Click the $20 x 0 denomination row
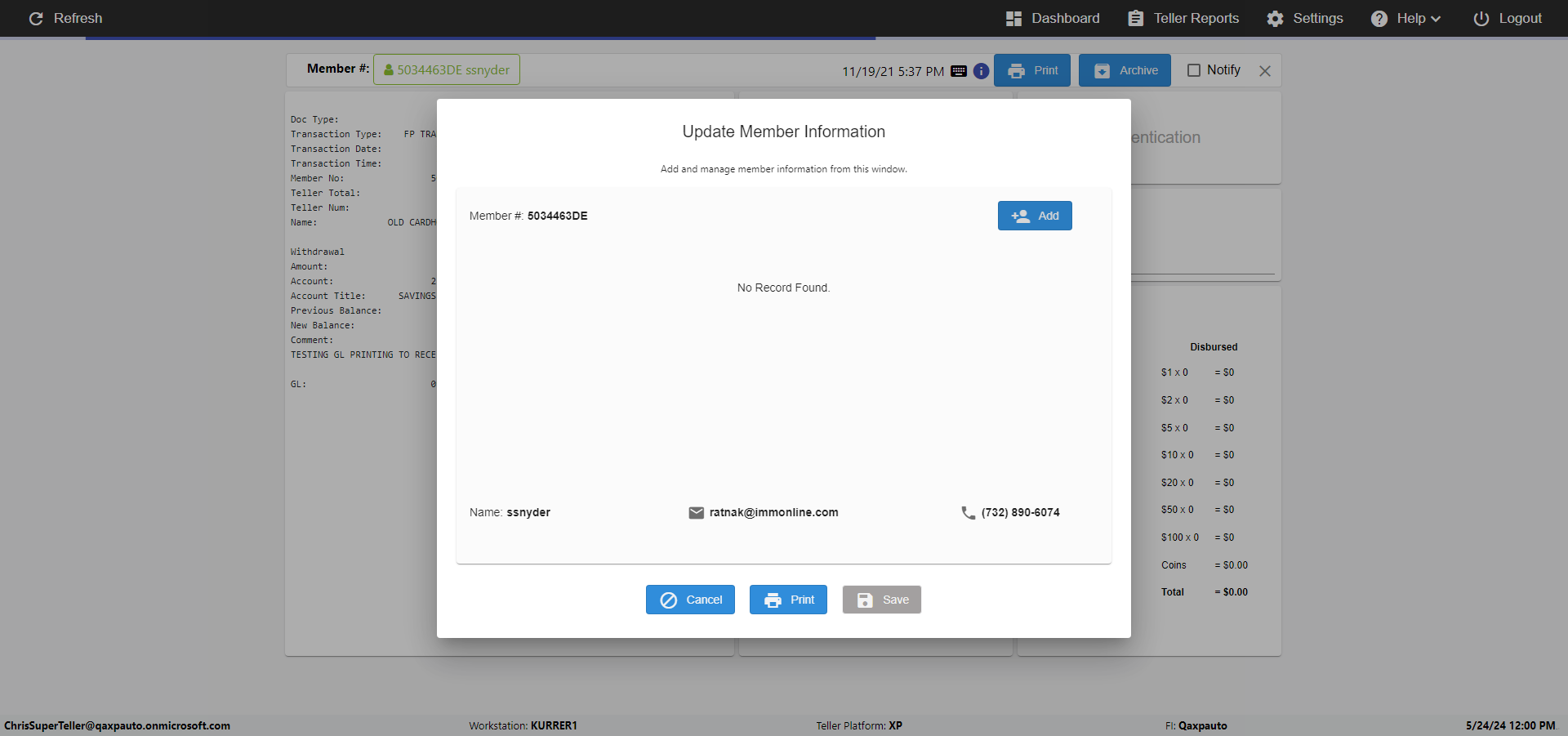The image size is (1568, 736). coord(1198,483)
